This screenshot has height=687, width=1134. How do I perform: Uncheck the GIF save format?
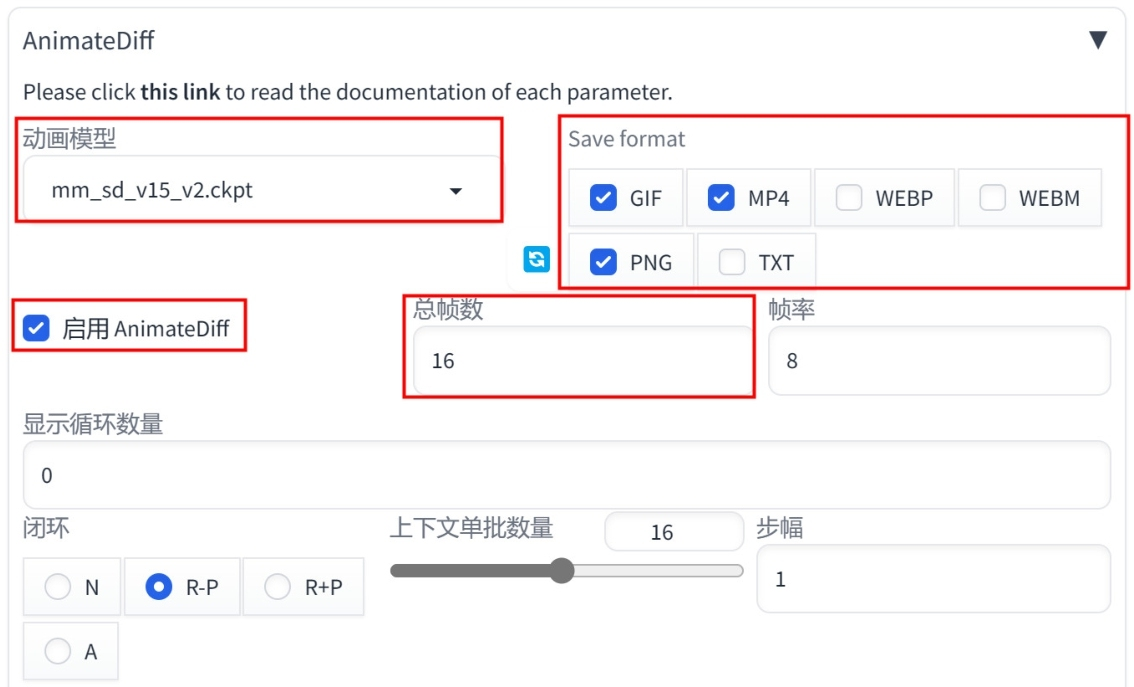coord(603,197)
